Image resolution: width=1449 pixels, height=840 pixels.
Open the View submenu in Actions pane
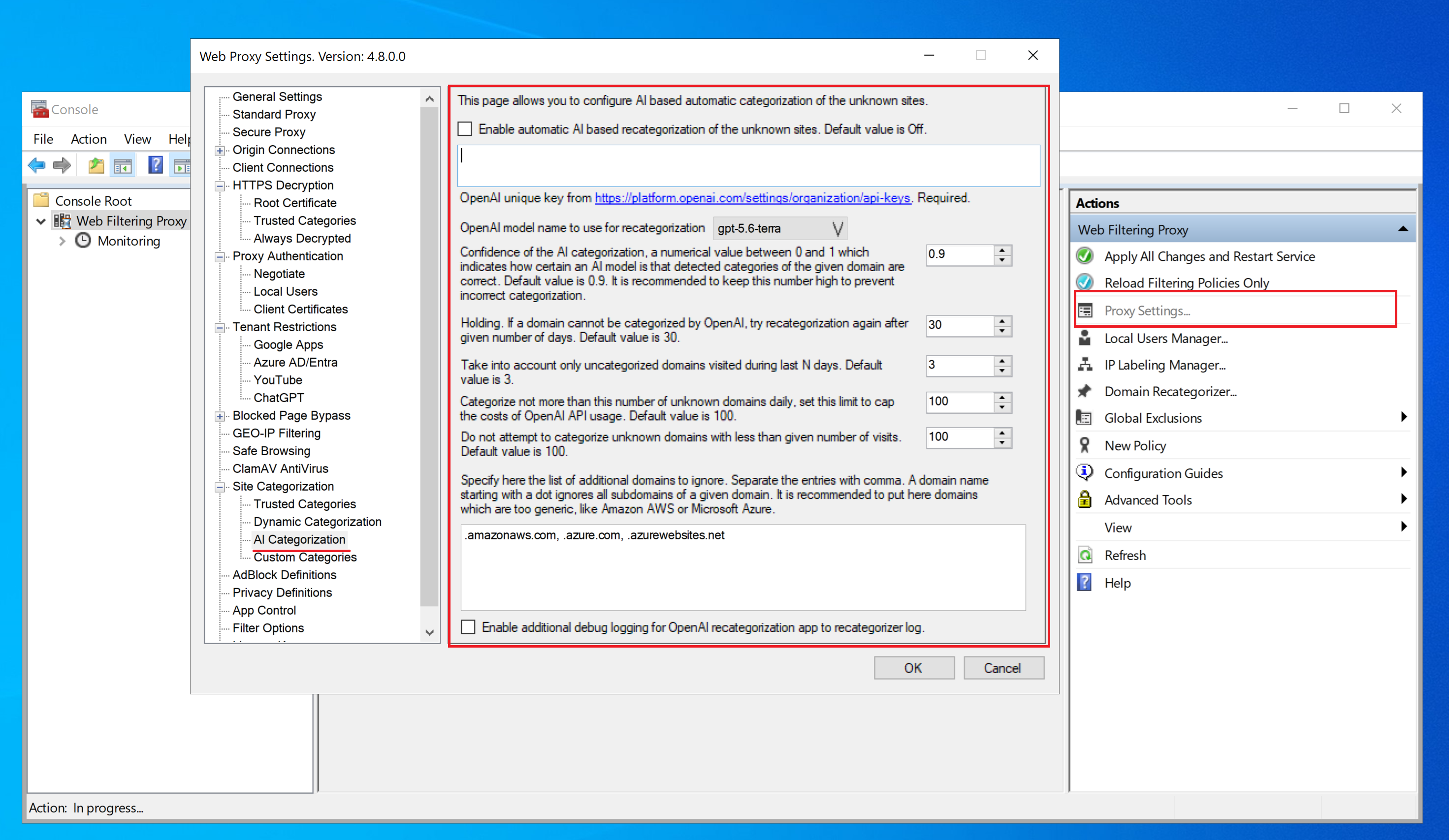(x=1243, y=527)
